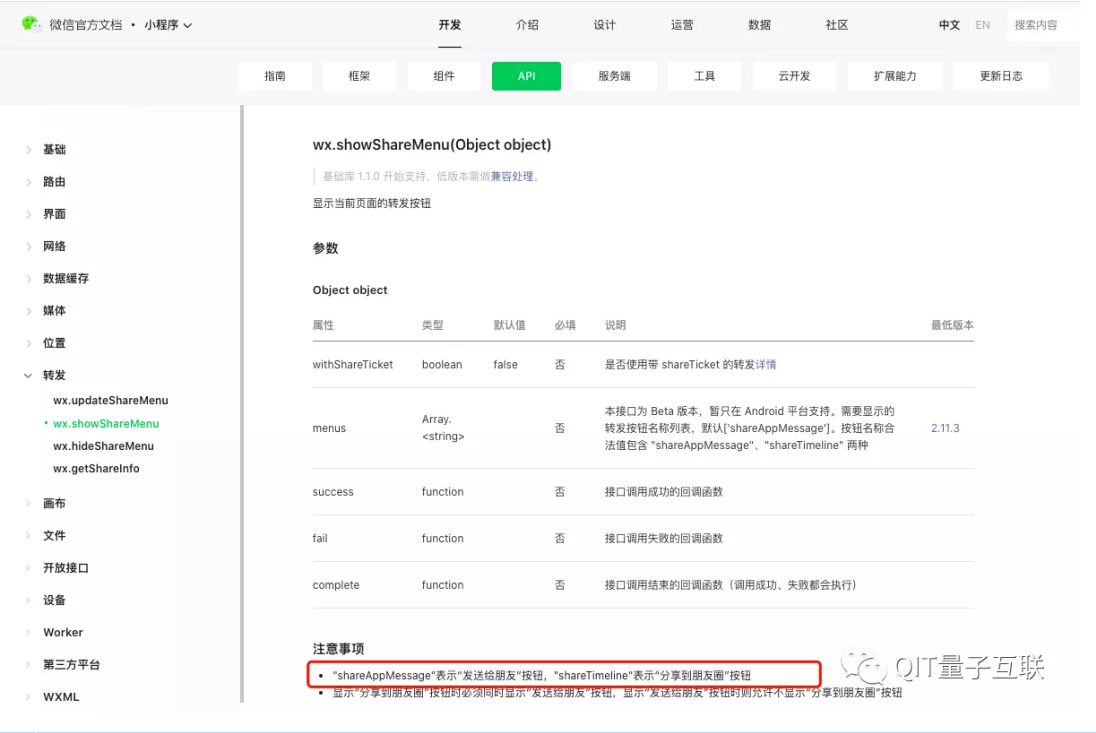
Task: Open wx.updateShareMenu in the sidebar
Action: [x=110, y=400]
